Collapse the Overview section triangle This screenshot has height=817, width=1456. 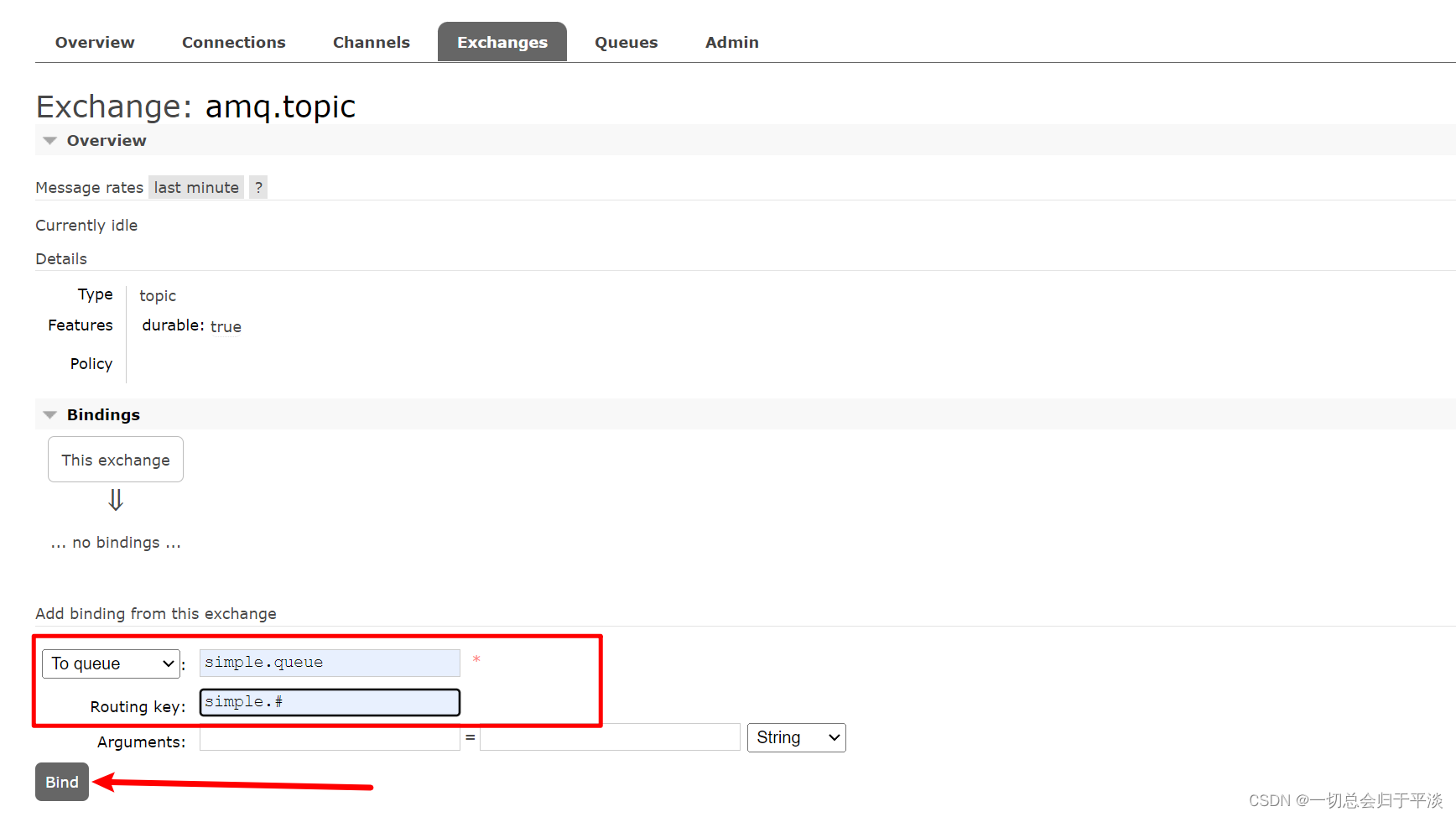[50, 141]
